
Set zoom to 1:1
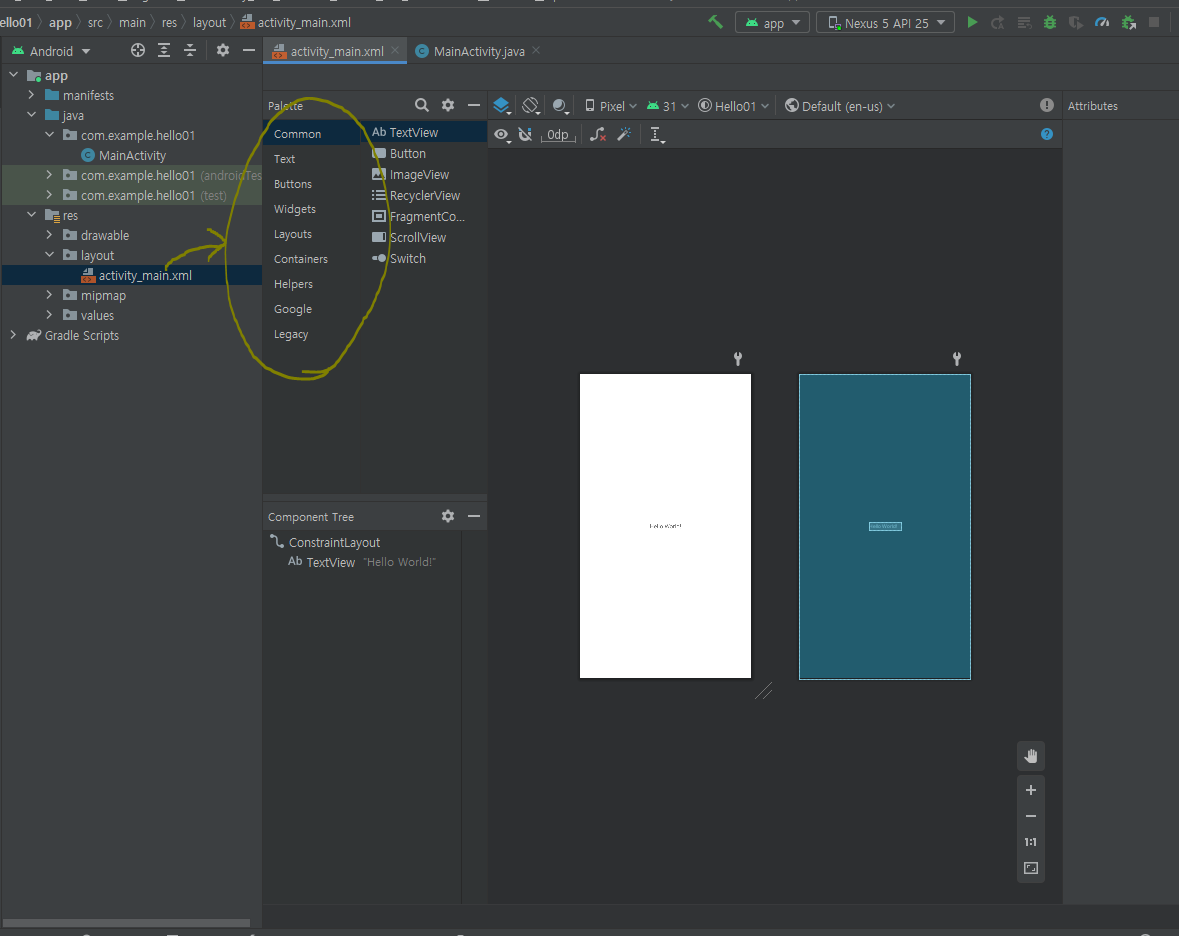click(1031, 842)
